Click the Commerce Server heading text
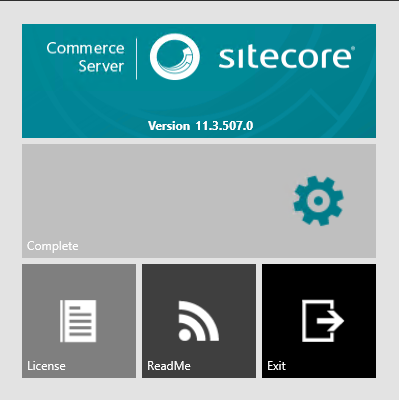The height and width of the screenshot is (400, 399). [x=85, y=57]
